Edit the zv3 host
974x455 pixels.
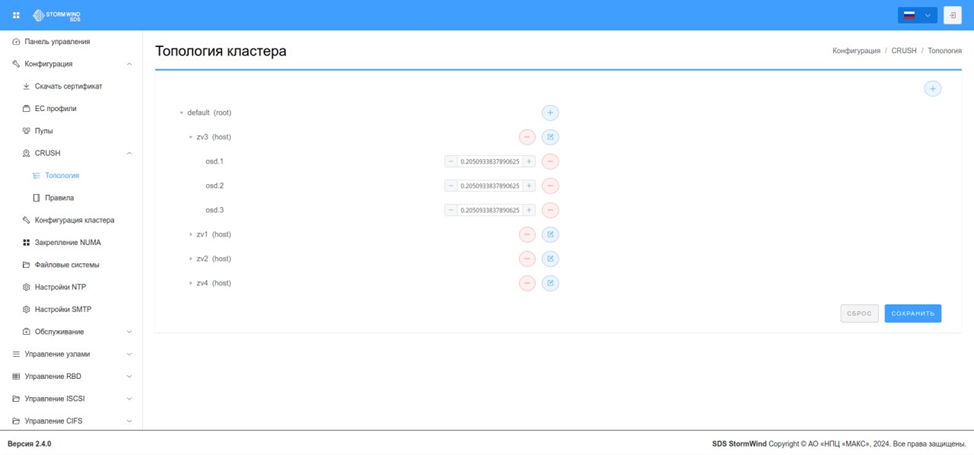point(550,137)
